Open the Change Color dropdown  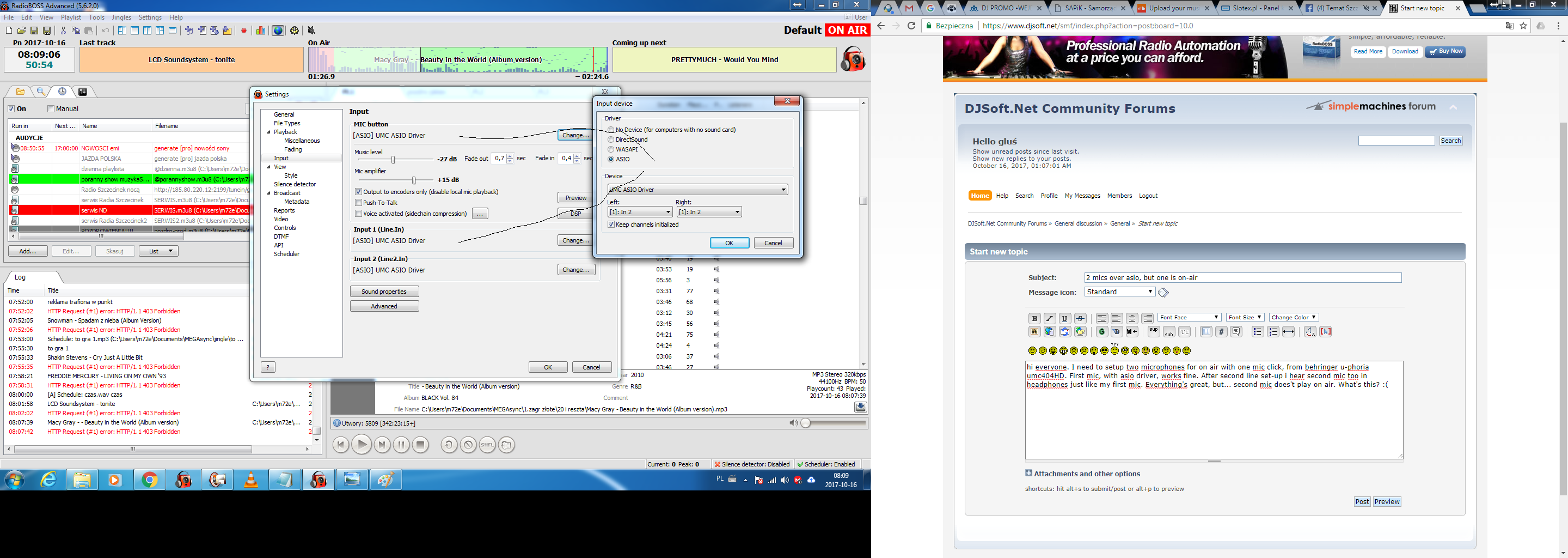[x=1294, y=317]
